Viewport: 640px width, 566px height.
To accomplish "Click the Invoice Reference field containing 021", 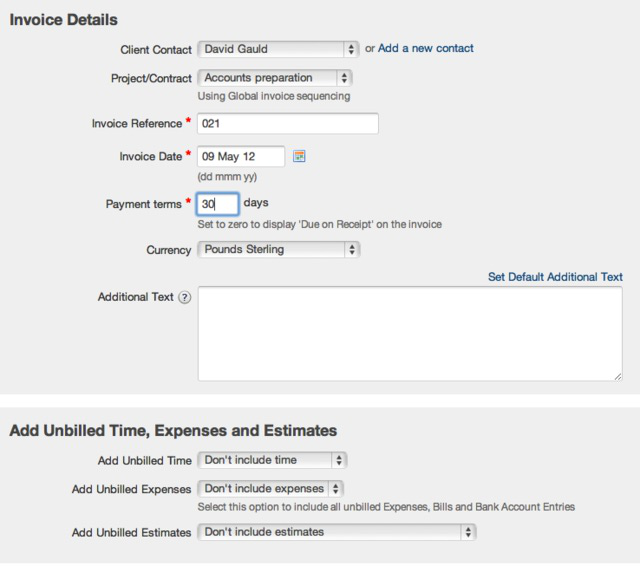I will click(288, 124).
